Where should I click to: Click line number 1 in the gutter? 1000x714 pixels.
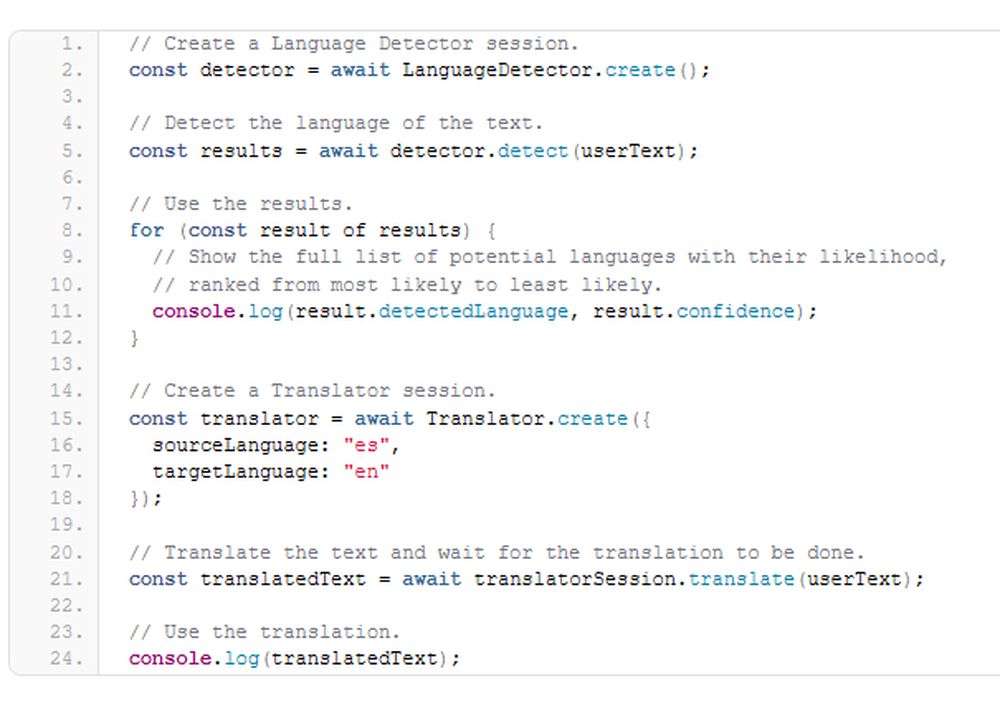pos(72,43)
